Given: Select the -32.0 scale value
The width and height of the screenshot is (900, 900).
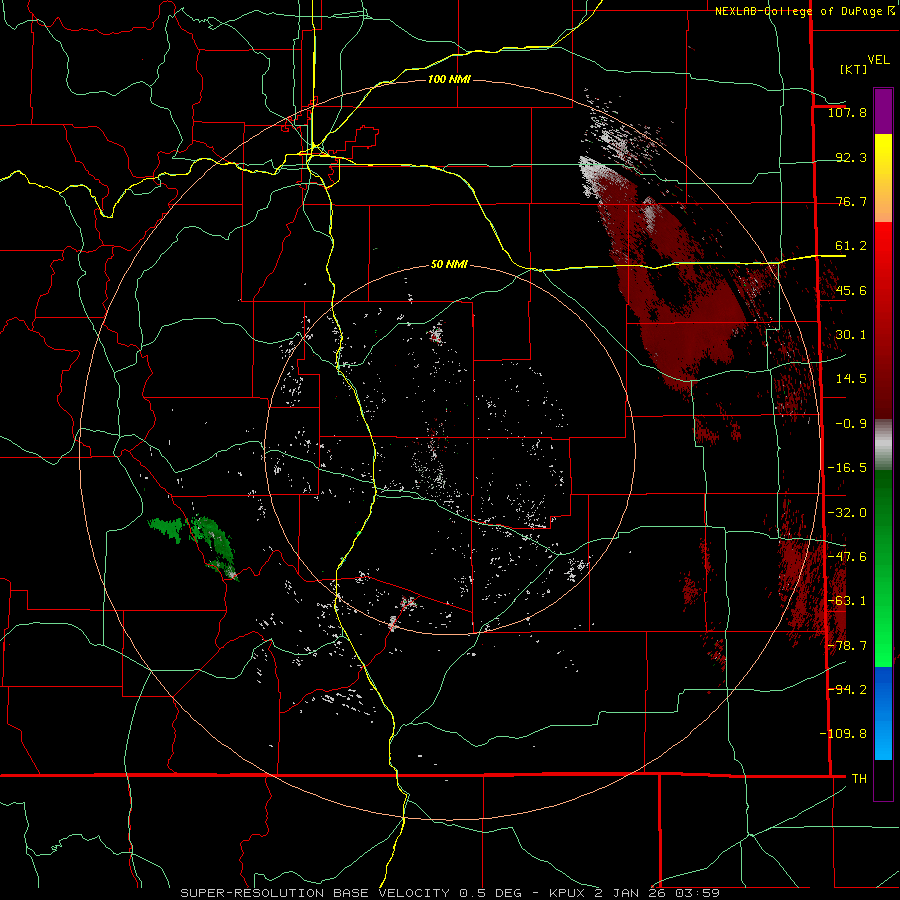Looking at the screenshot, I should (847, 513).
